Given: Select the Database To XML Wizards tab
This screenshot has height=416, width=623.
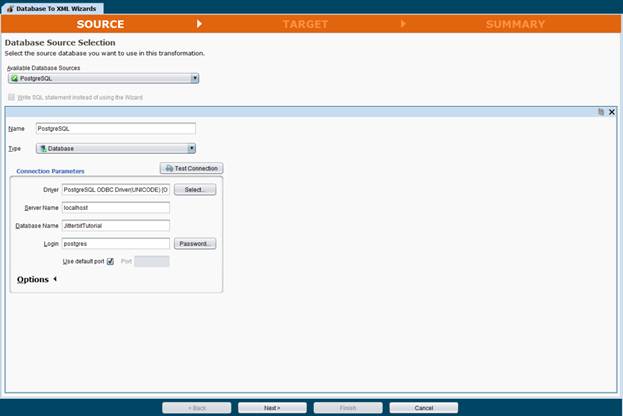Looking at the screenshot, I should [53, 8].
